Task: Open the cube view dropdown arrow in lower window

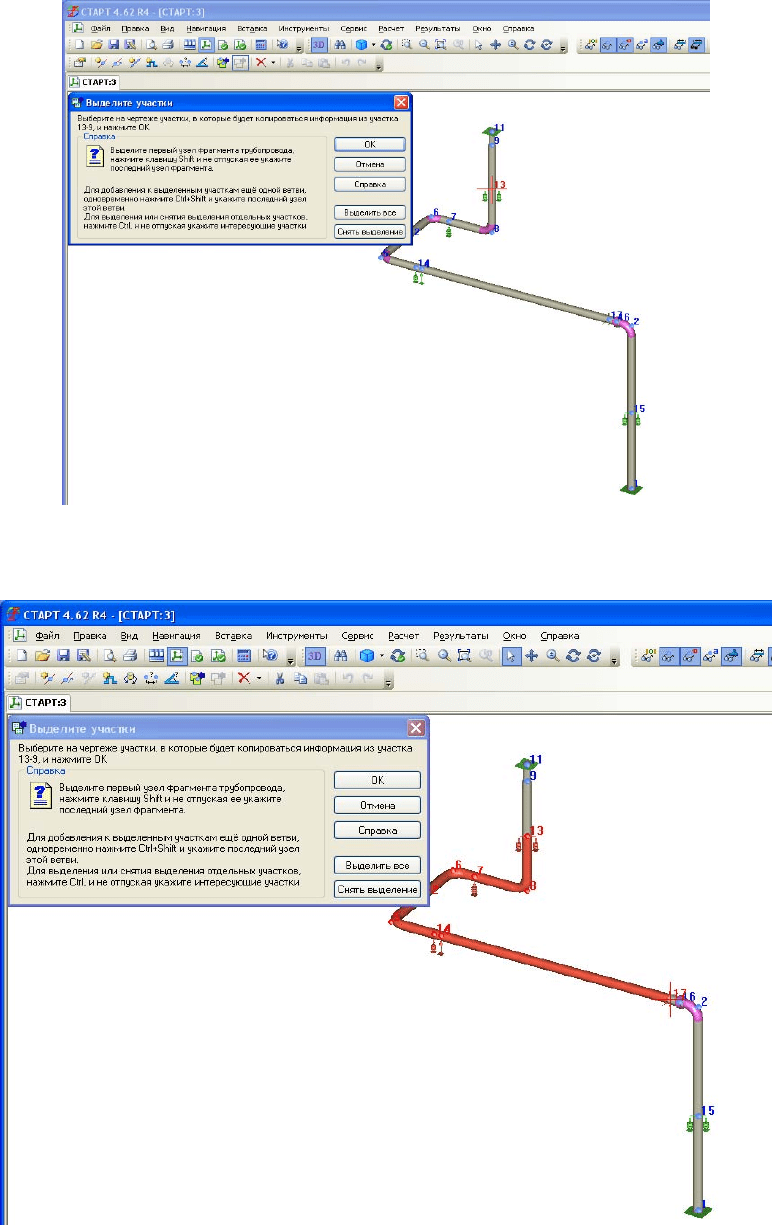Action: click(x=381, y=656)
